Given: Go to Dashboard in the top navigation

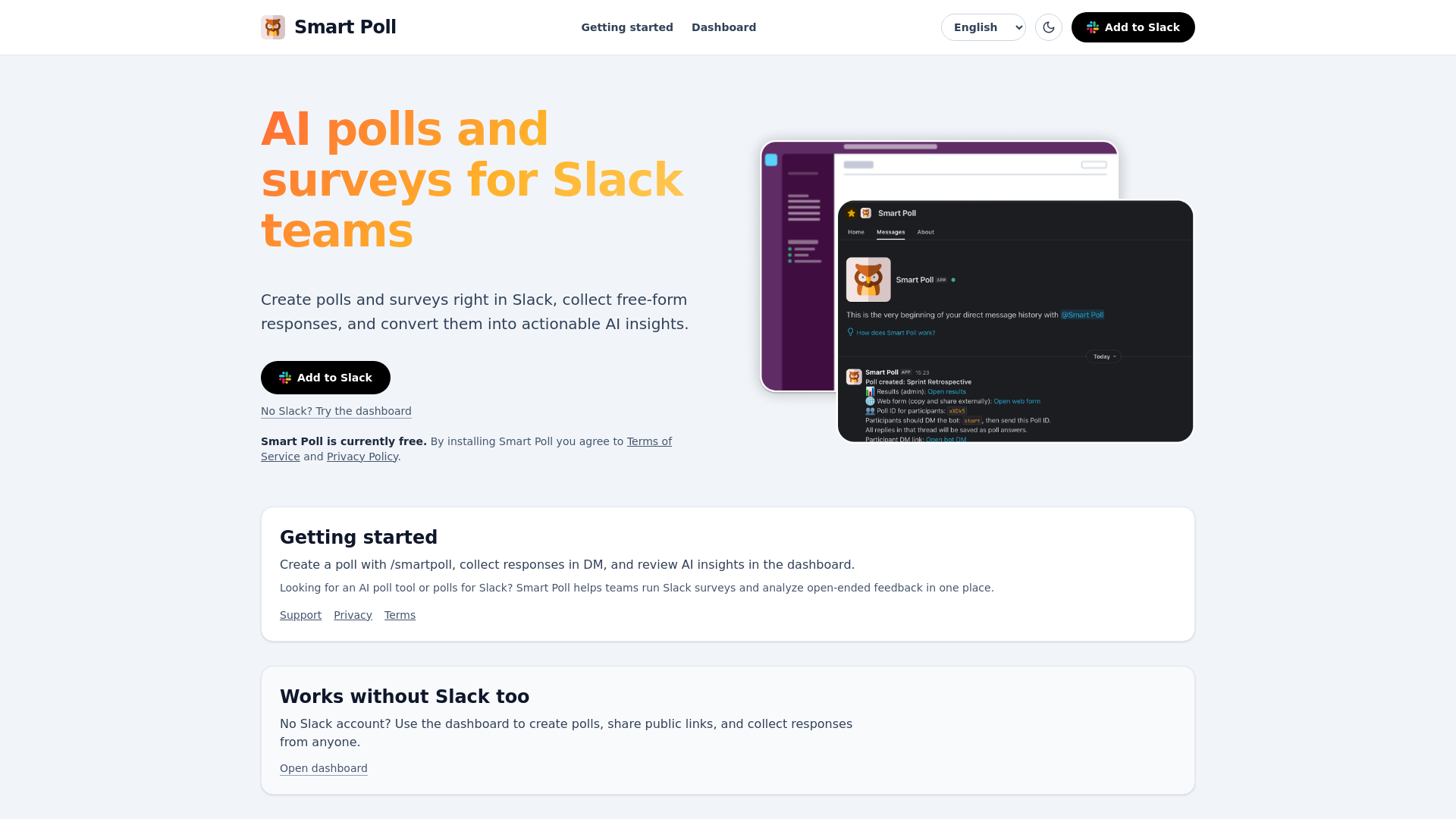Looking at the screenshot, I should pyautogui.click(x=723, y=27).
